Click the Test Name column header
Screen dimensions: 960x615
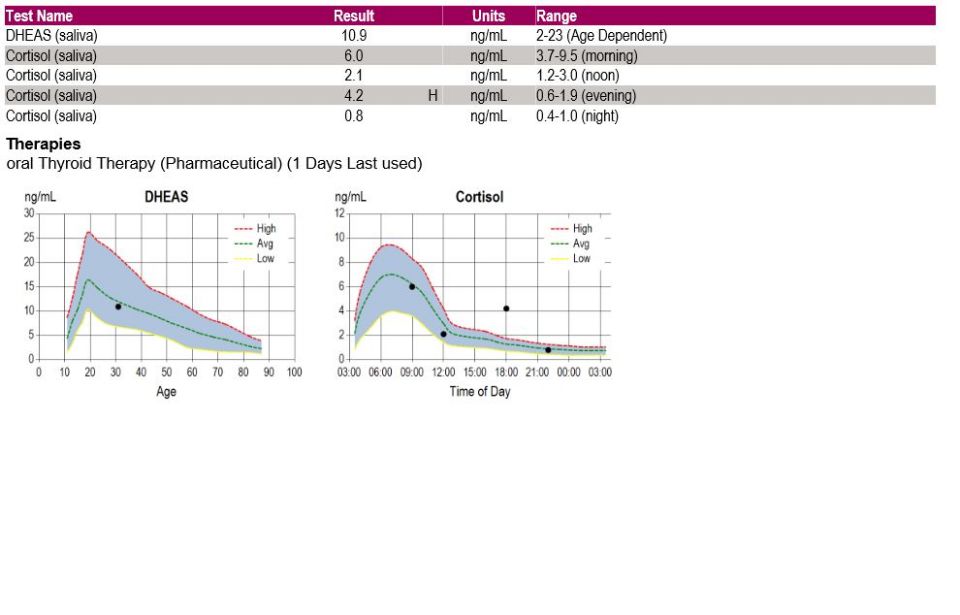coord(39,16)
